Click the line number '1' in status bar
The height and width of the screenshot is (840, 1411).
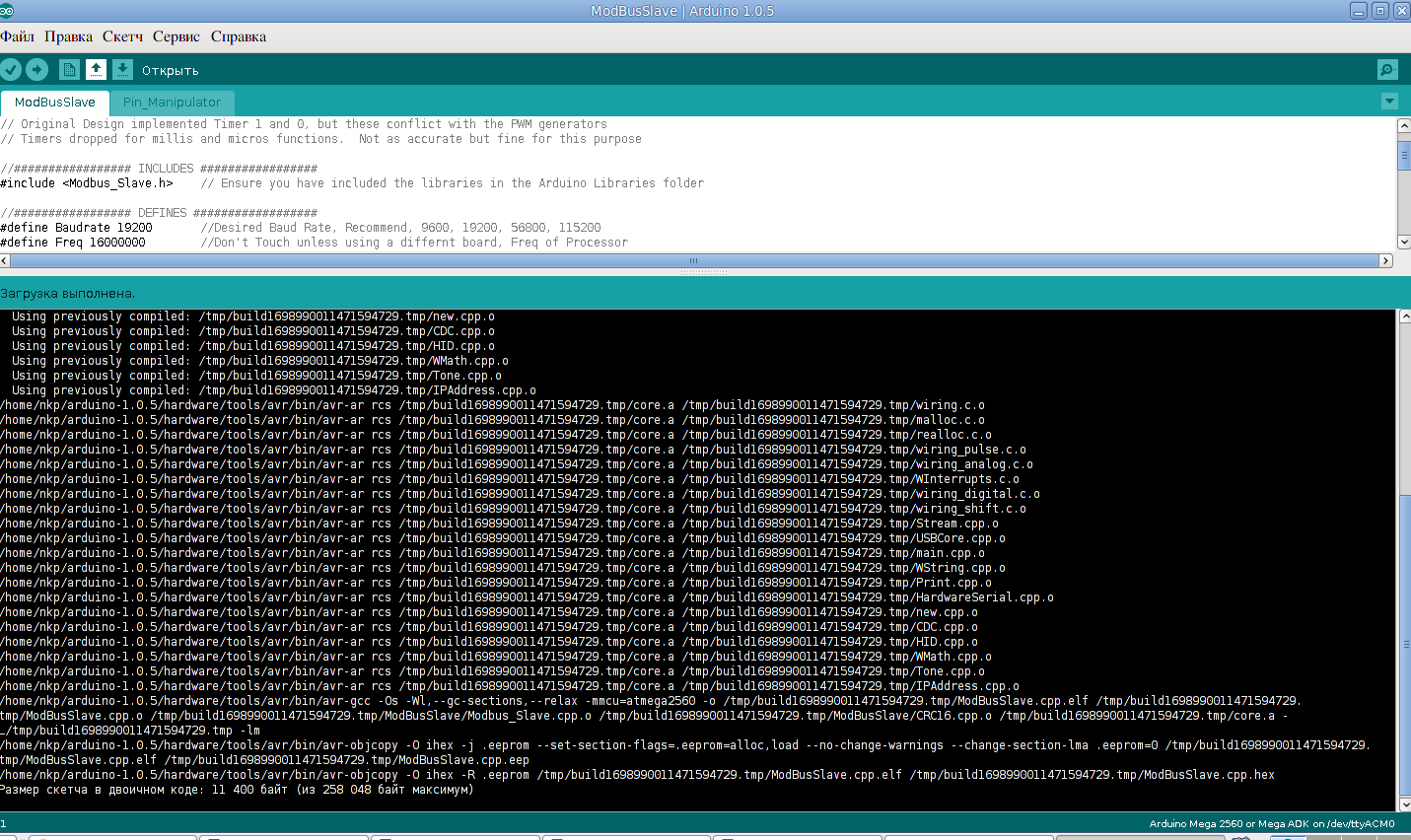(3, 823)
